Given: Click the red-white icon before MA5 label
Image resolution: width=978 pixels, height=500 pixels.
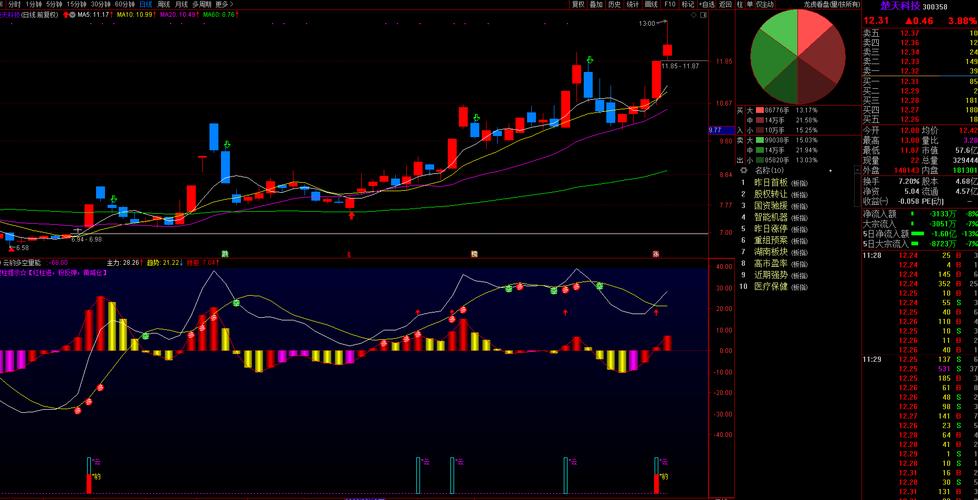Looking at the screenshot, I should click(x=68, y=16).
